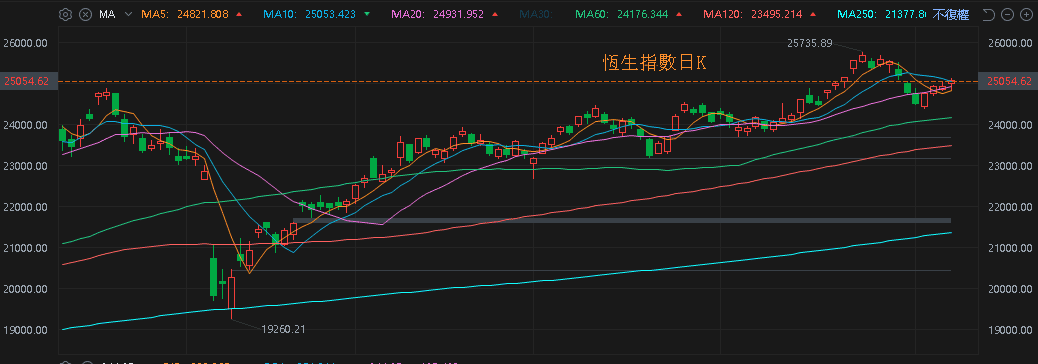The image size is (1038, 364).
Task: Select the MA5 value 24821.808
Action: click(204, 14)
